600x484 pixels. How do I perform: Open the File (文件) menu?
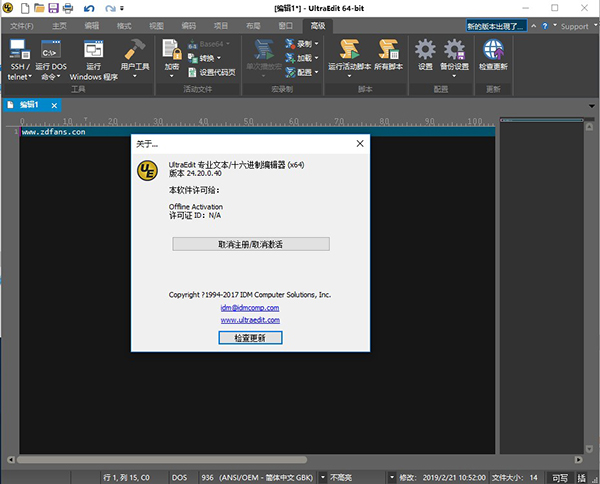tap(21, 26)
